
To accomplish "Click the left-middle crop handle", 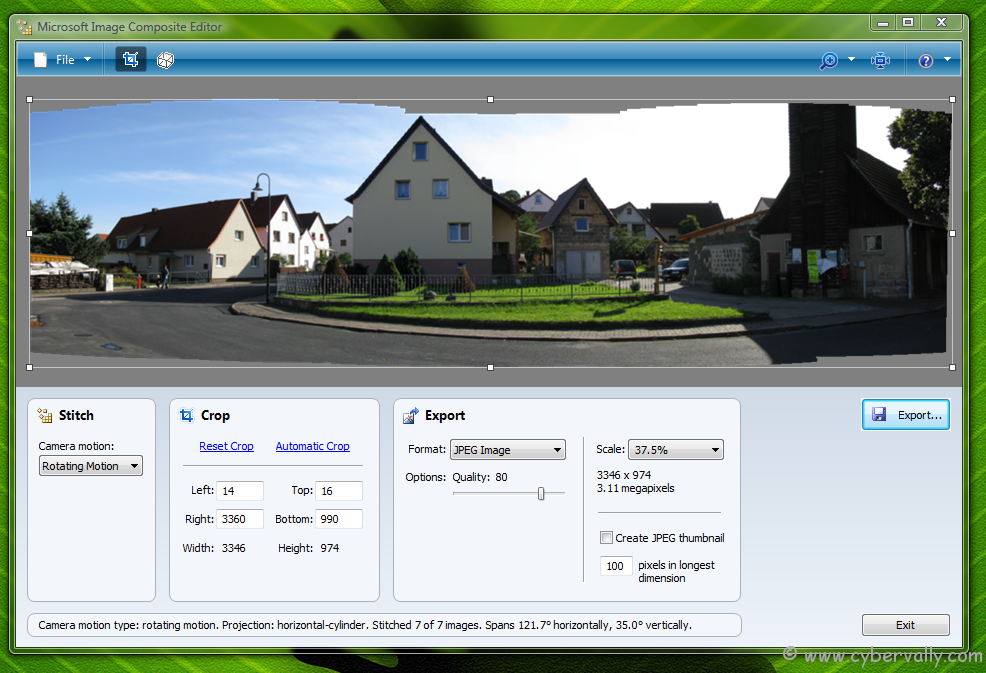I will point(30,233).
